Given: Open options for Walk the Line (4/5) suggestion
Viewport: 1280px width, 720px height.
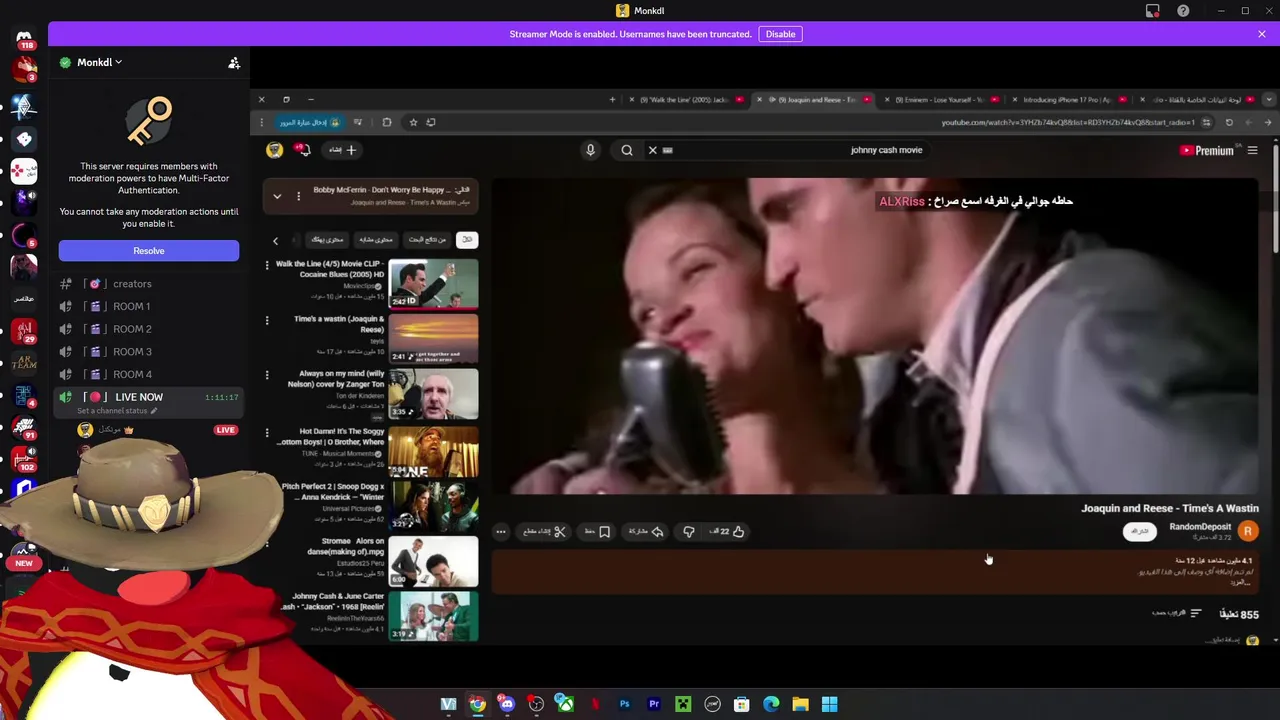Looking at the screenshot, I should [x=267, y=265].
